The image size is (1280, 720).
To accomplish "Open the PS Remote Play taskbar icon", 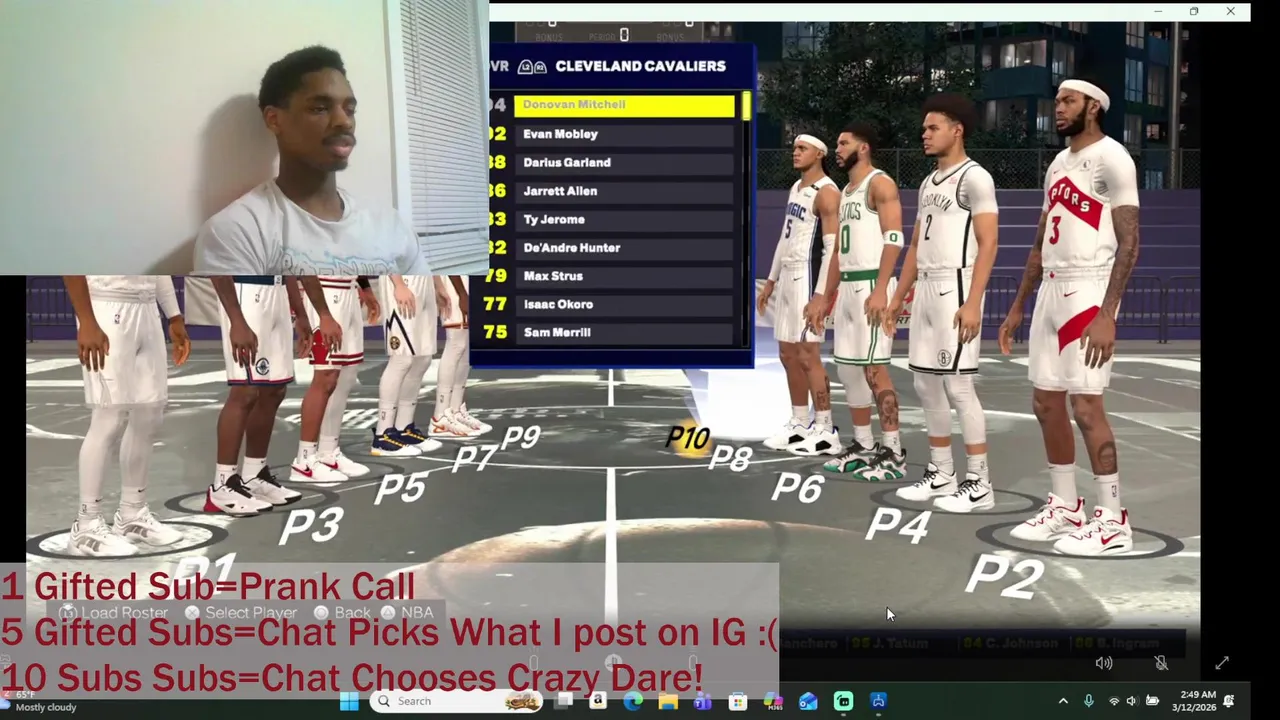I will pos(878,702).
